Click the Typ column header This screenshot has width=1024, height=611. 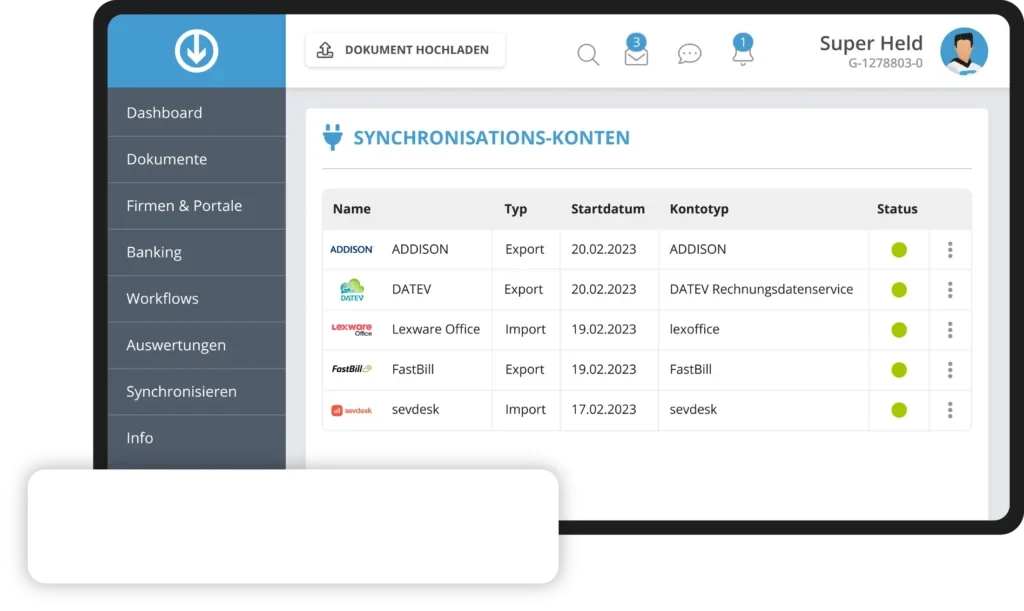point(515,209)
